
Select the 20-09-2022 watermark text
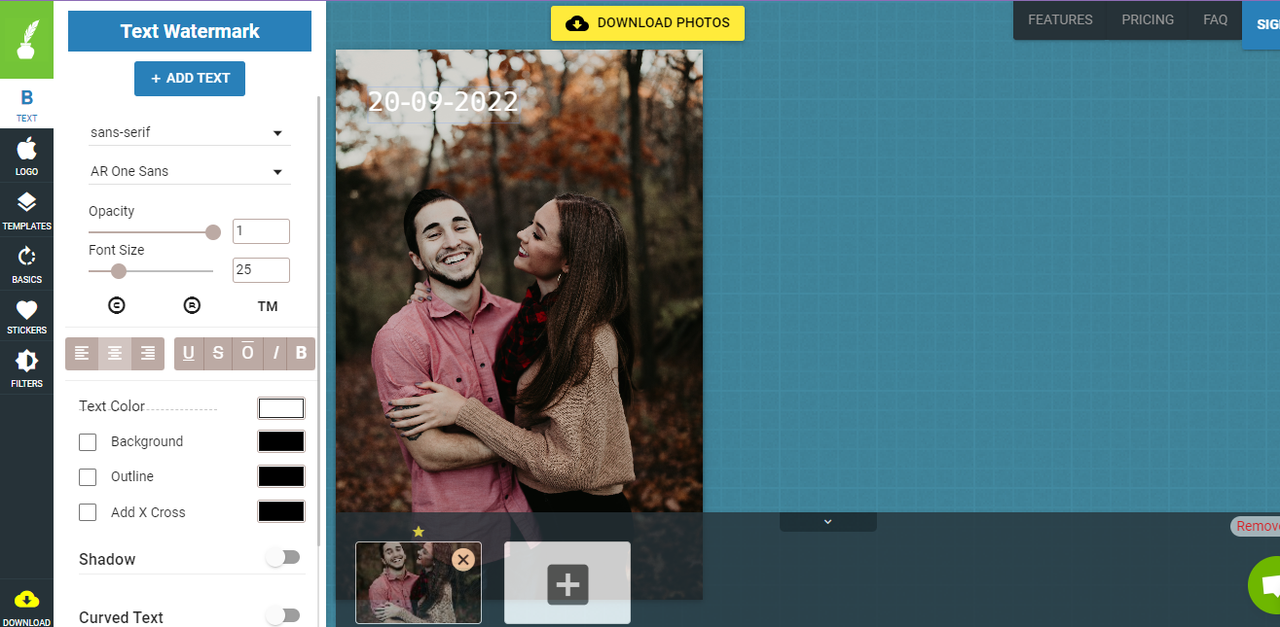point(442,102)
